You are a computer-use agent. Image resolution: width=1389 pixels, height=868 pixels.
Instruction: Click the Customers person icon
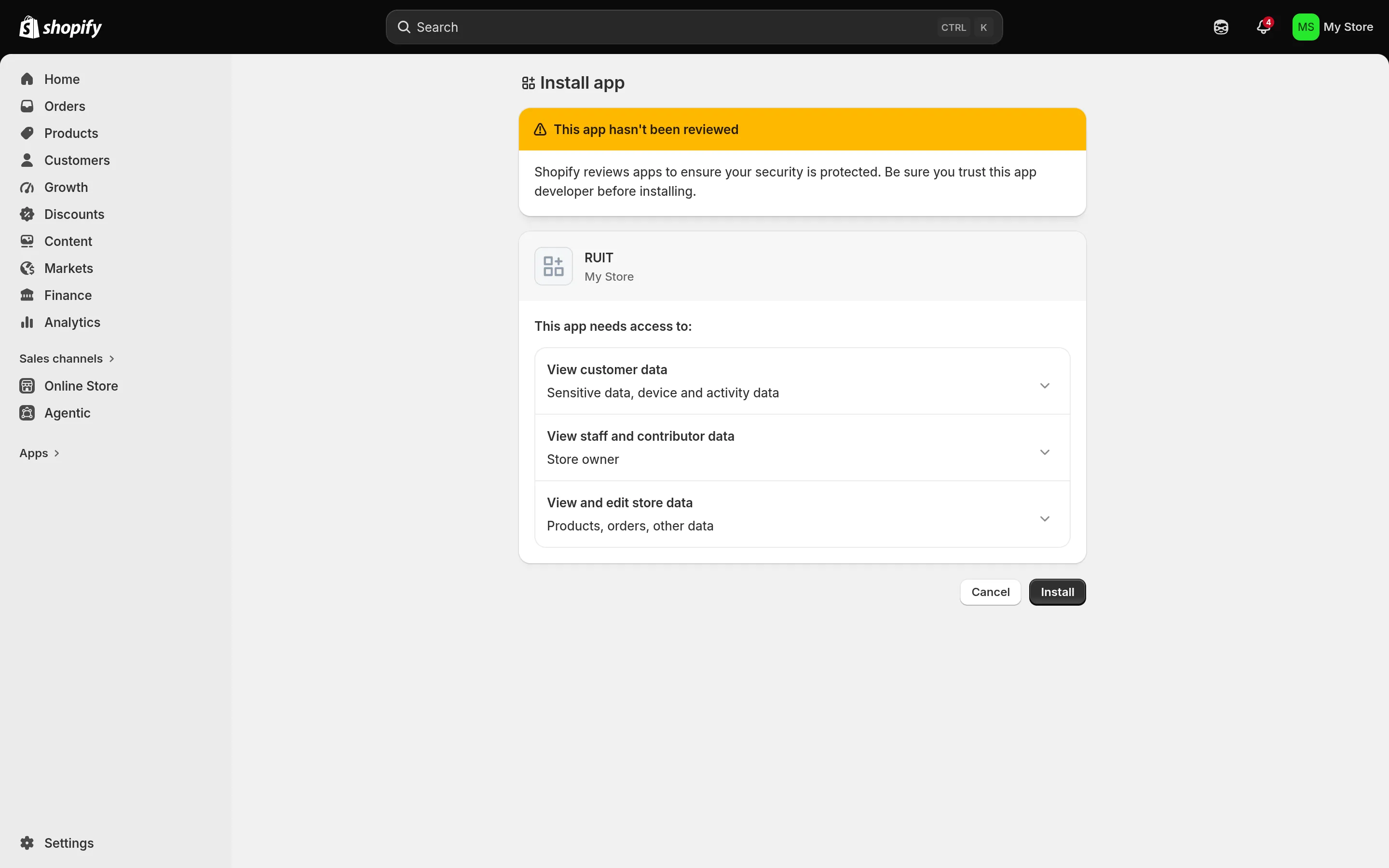(27, 160)
